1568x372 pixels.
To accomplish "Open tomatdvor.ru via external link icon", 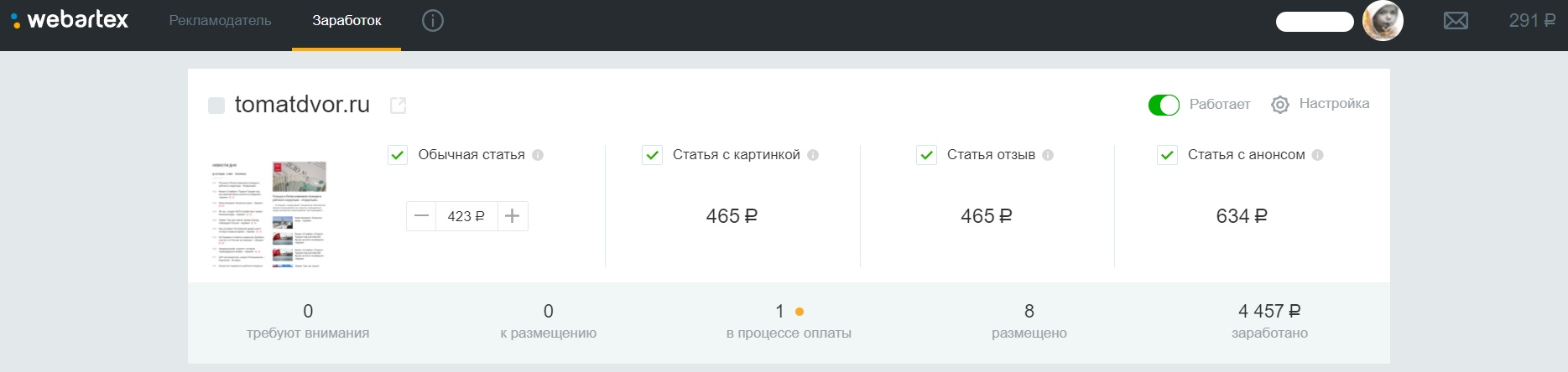I will (399, 105).
